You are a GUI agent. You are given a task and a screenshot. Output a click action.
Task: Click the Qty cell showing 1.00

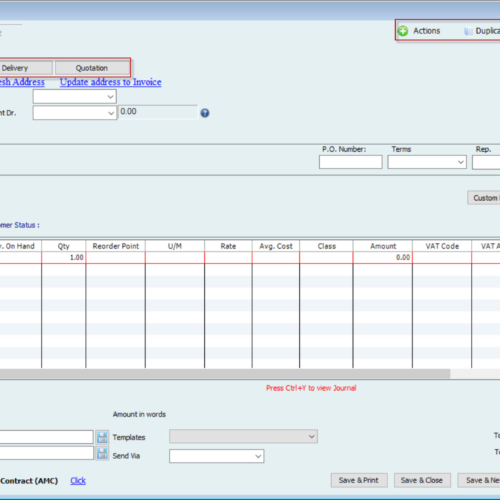[x=64, y=258]
